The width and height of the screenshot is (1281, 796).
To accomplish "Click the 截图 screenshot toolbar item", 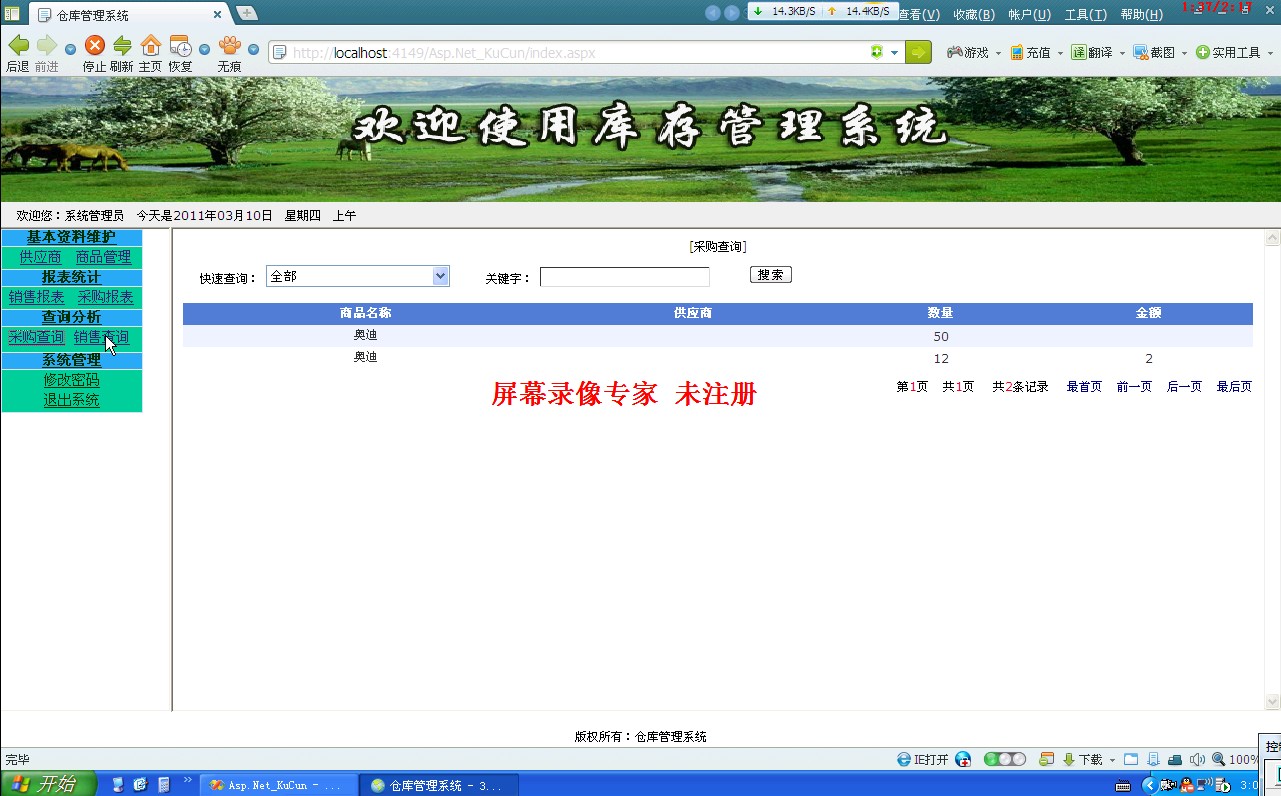I will 1154,52.
